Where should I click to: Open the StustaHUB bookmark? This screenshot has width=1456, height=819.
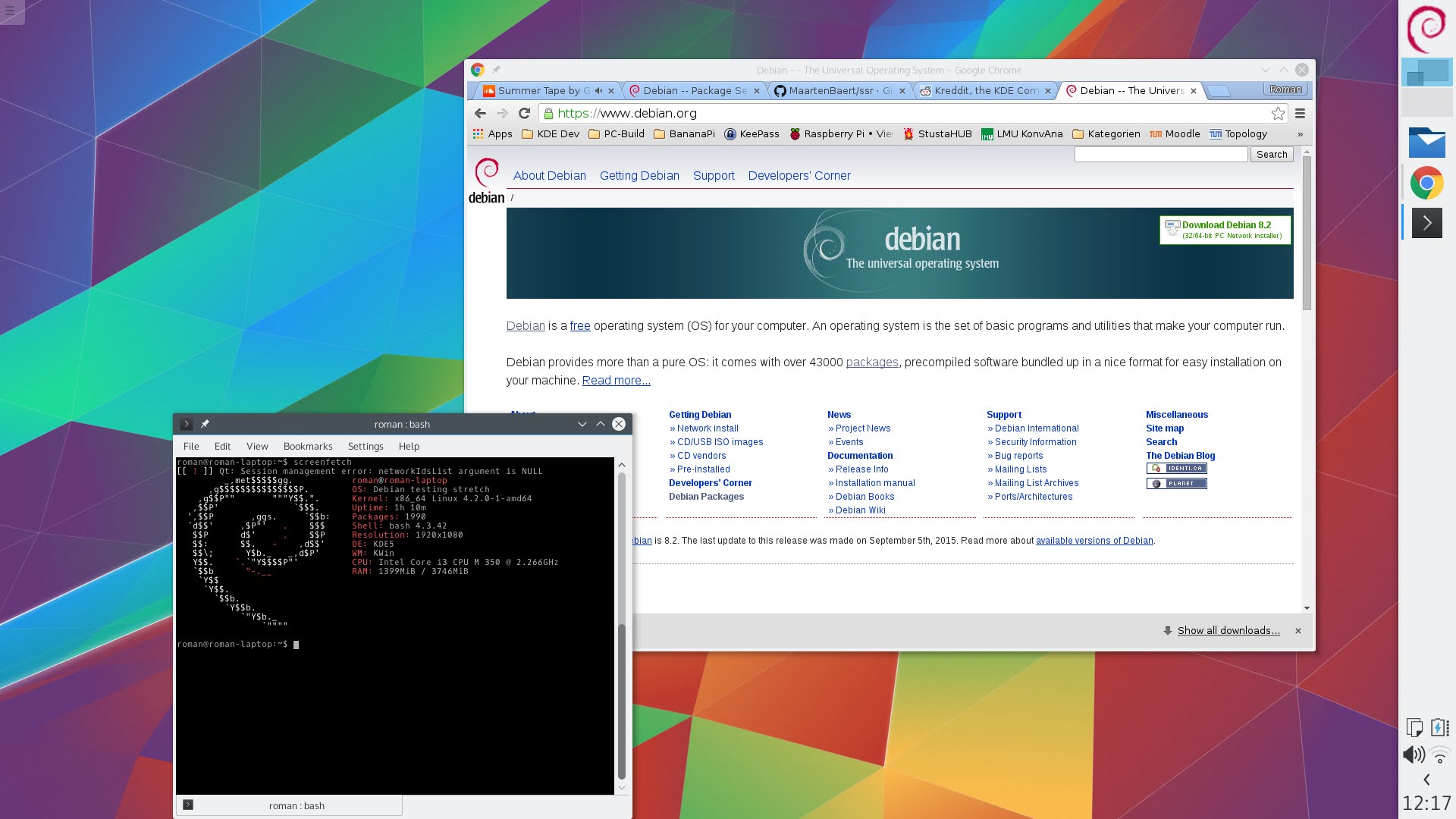tap(937, 133)
